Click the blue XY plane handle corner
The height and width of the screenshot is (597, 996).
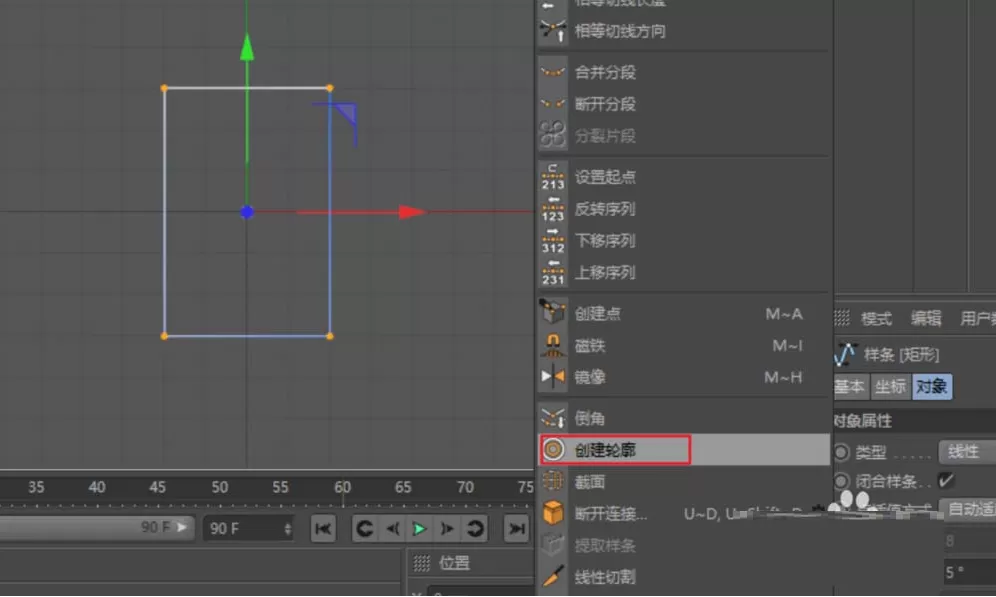click(x=346, y=115)
